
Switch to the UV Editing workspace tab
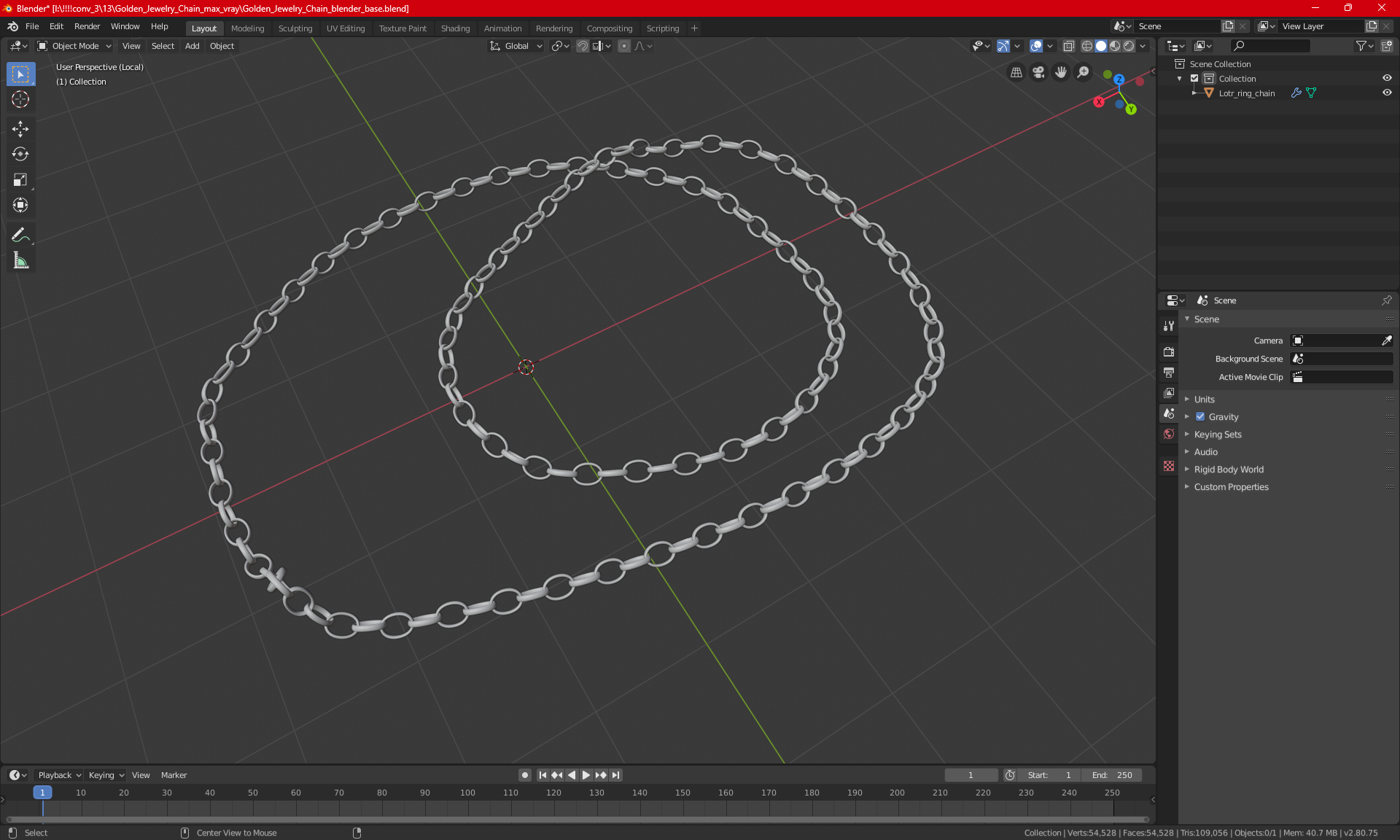(x=346, y=28)
